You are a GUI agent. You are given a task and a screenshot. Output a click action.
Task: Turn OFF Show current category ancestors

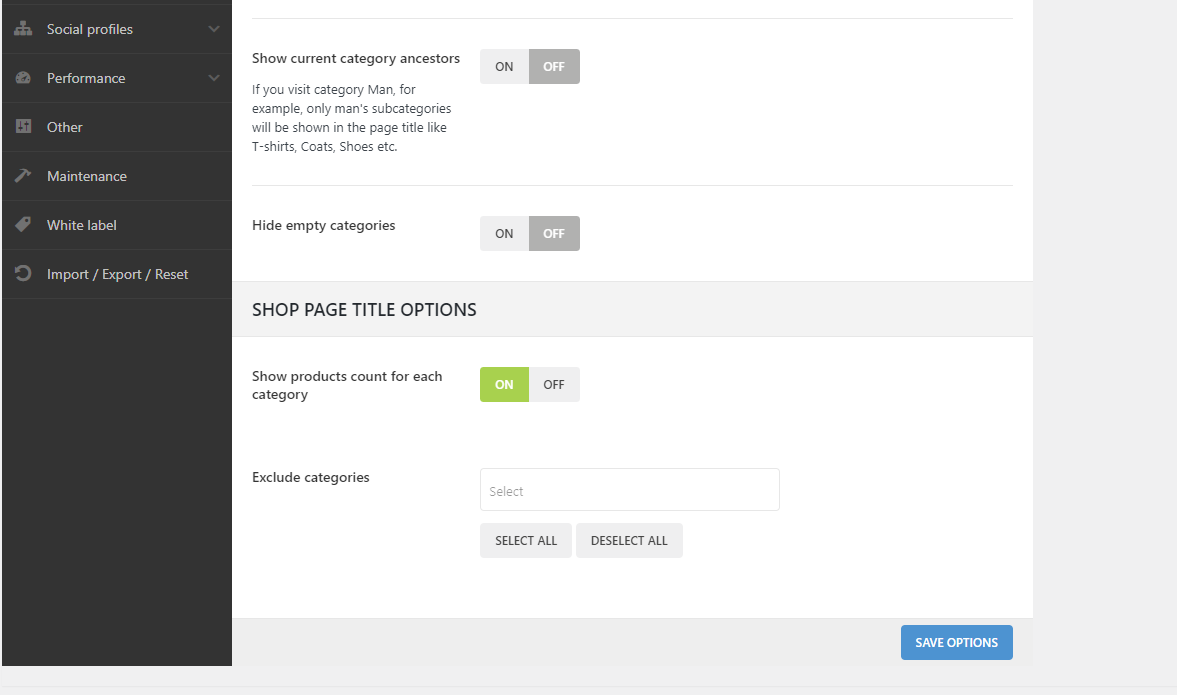554,67
